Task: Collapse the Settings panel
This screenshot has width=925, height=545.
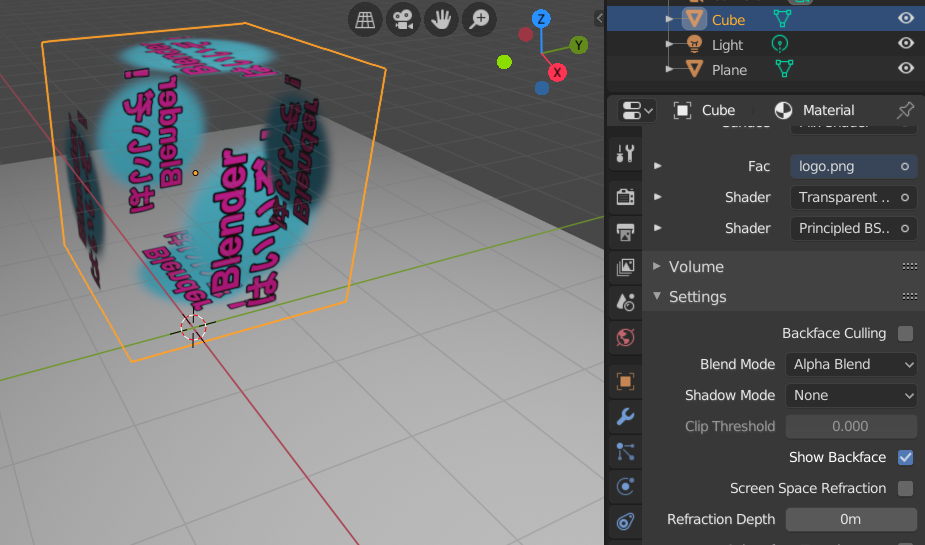Action: click(657, 296)
